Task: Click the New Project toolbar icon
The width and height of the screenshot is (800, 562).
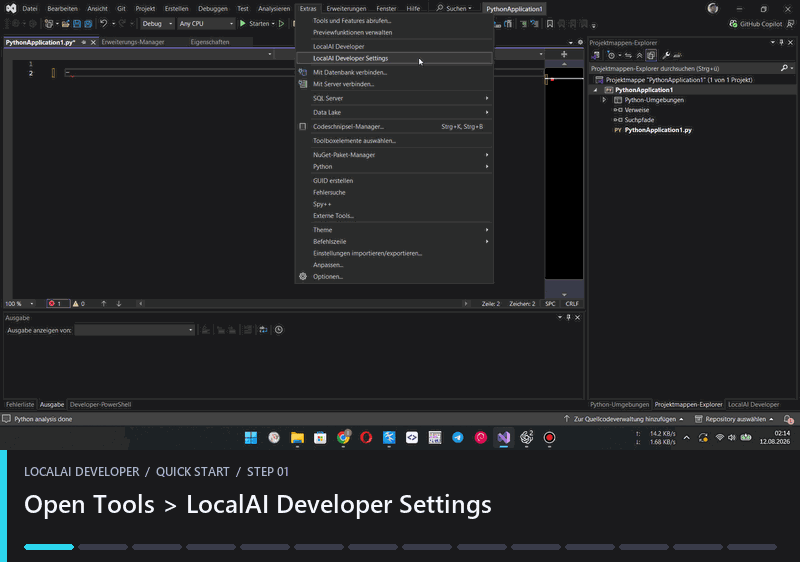Action: pos(48,23)
